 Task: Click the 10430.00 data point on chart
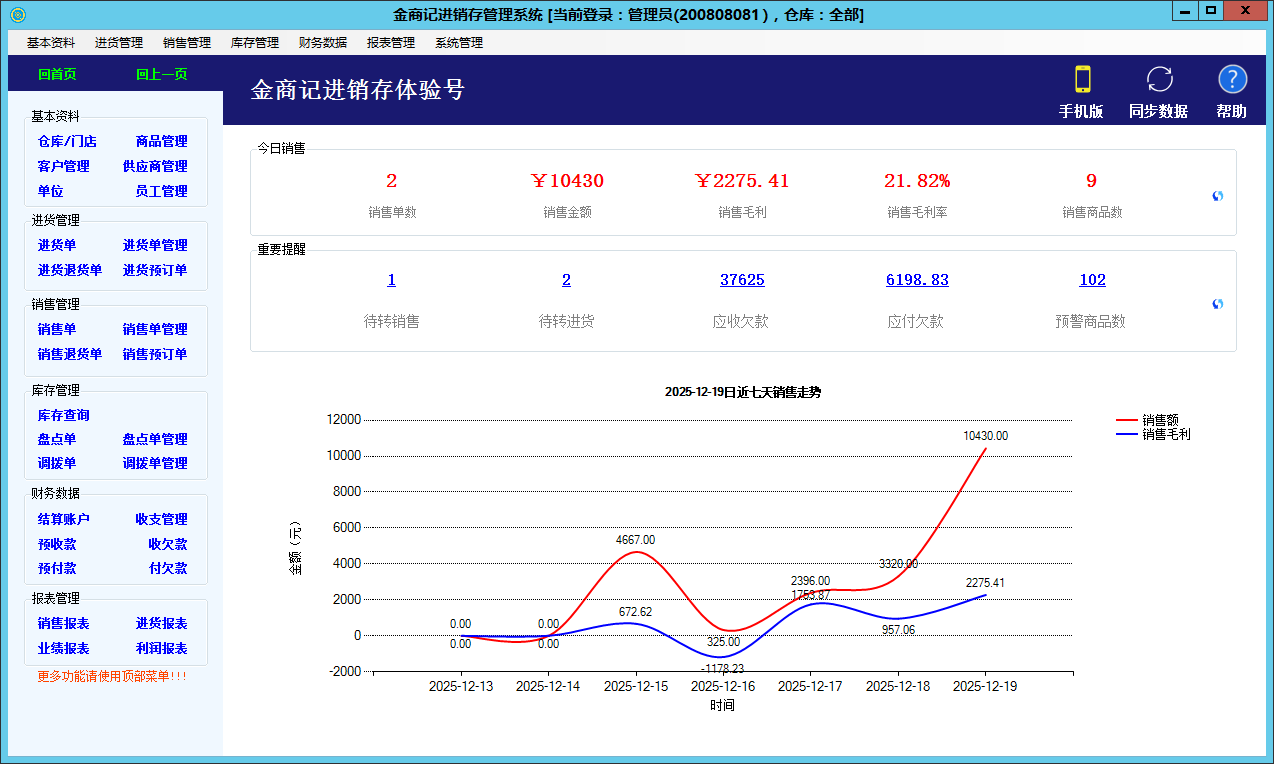pos(986,449)
